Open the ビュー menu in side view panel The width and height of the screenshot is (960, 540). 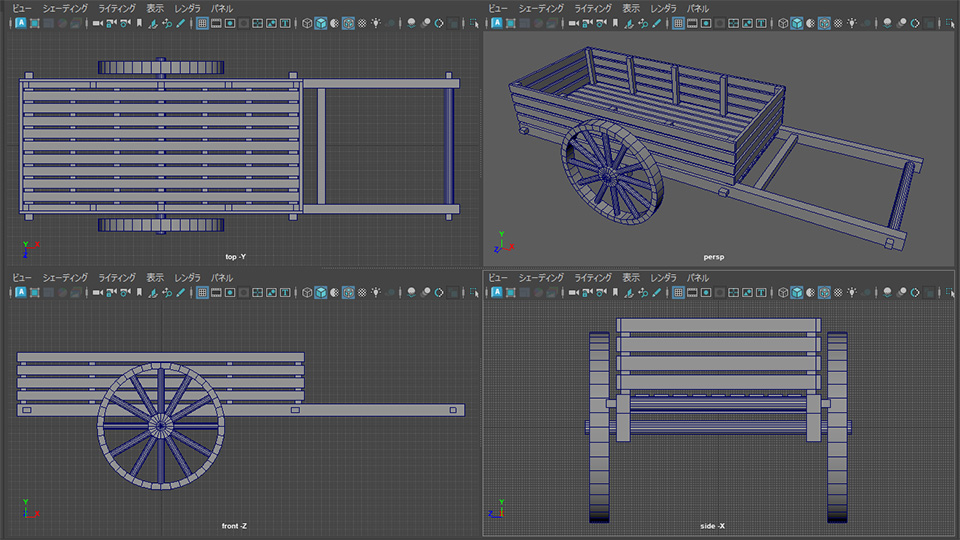(498, 277)
